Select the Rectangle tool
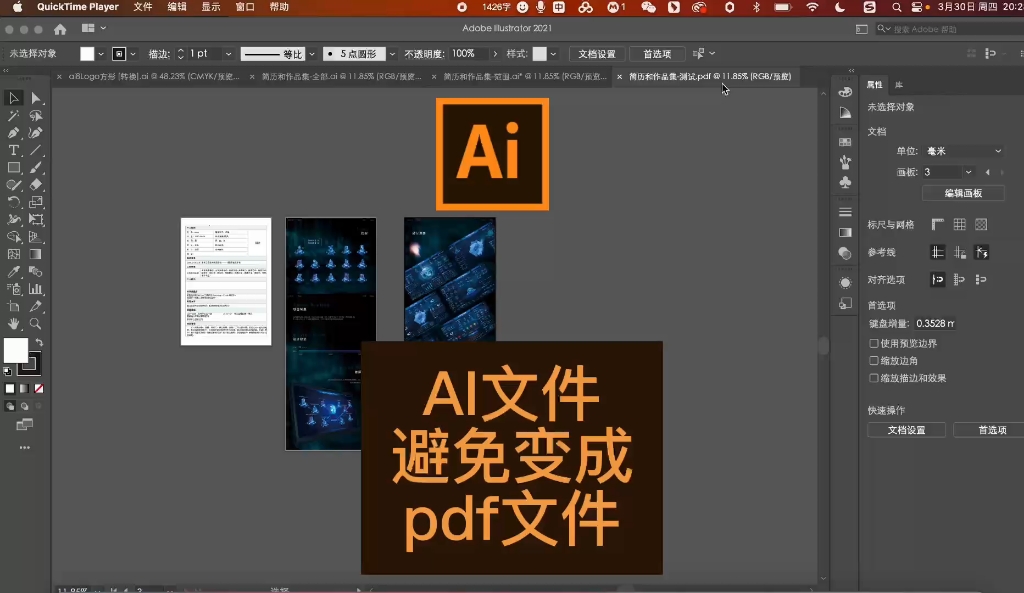 [14, 167]
